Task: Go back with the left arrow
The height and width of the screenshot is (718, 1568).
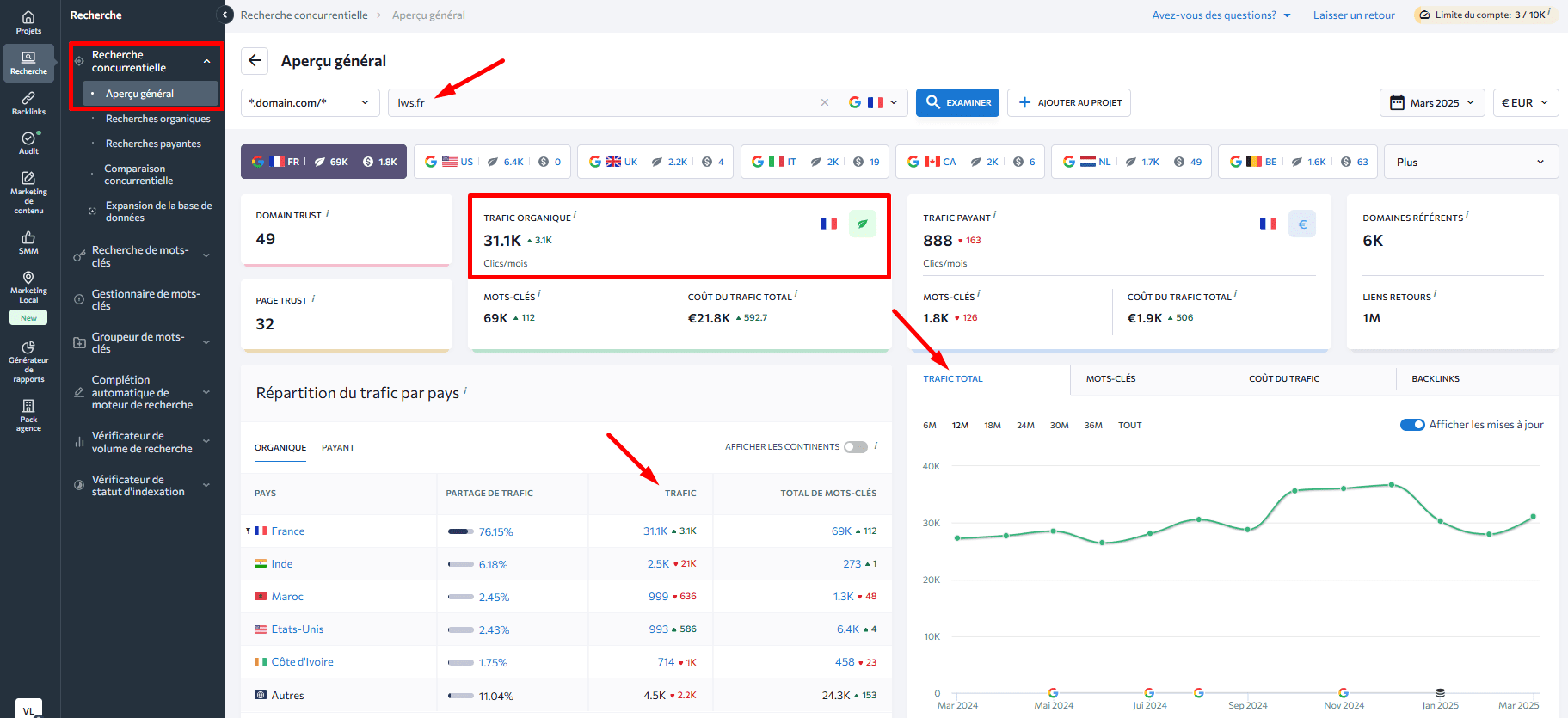Action: (x=255, y=60)
